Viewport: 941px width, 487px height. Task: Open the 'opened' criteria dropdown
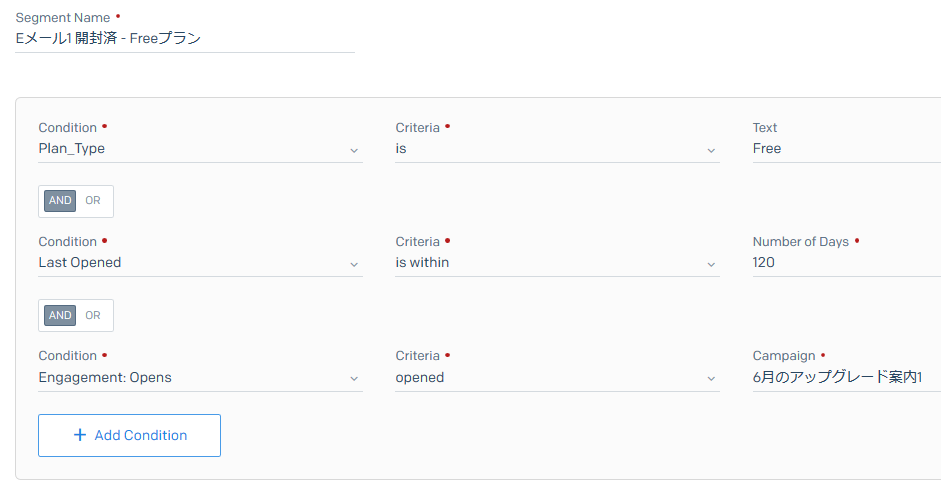pyautogui.click(x=558, y=378)
